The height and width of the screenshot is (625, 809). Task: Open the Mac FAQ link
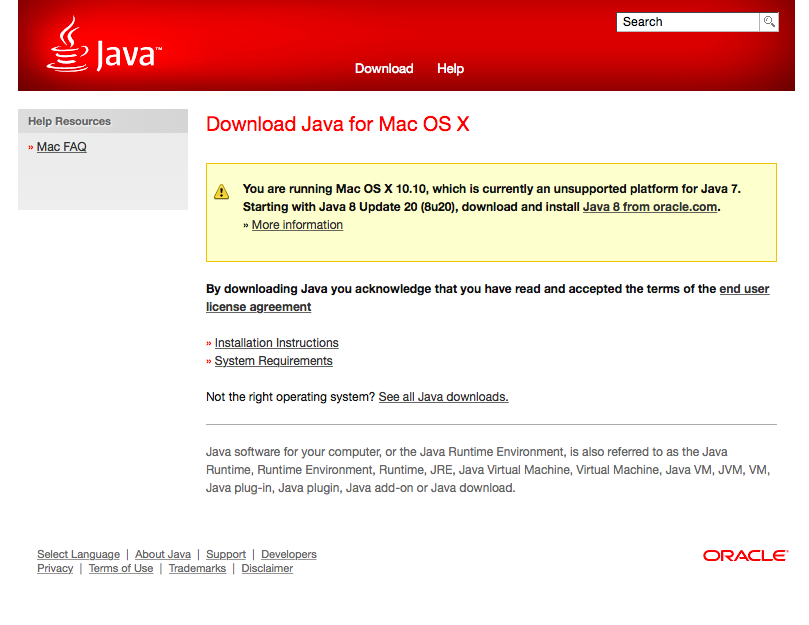coord(61,147)
